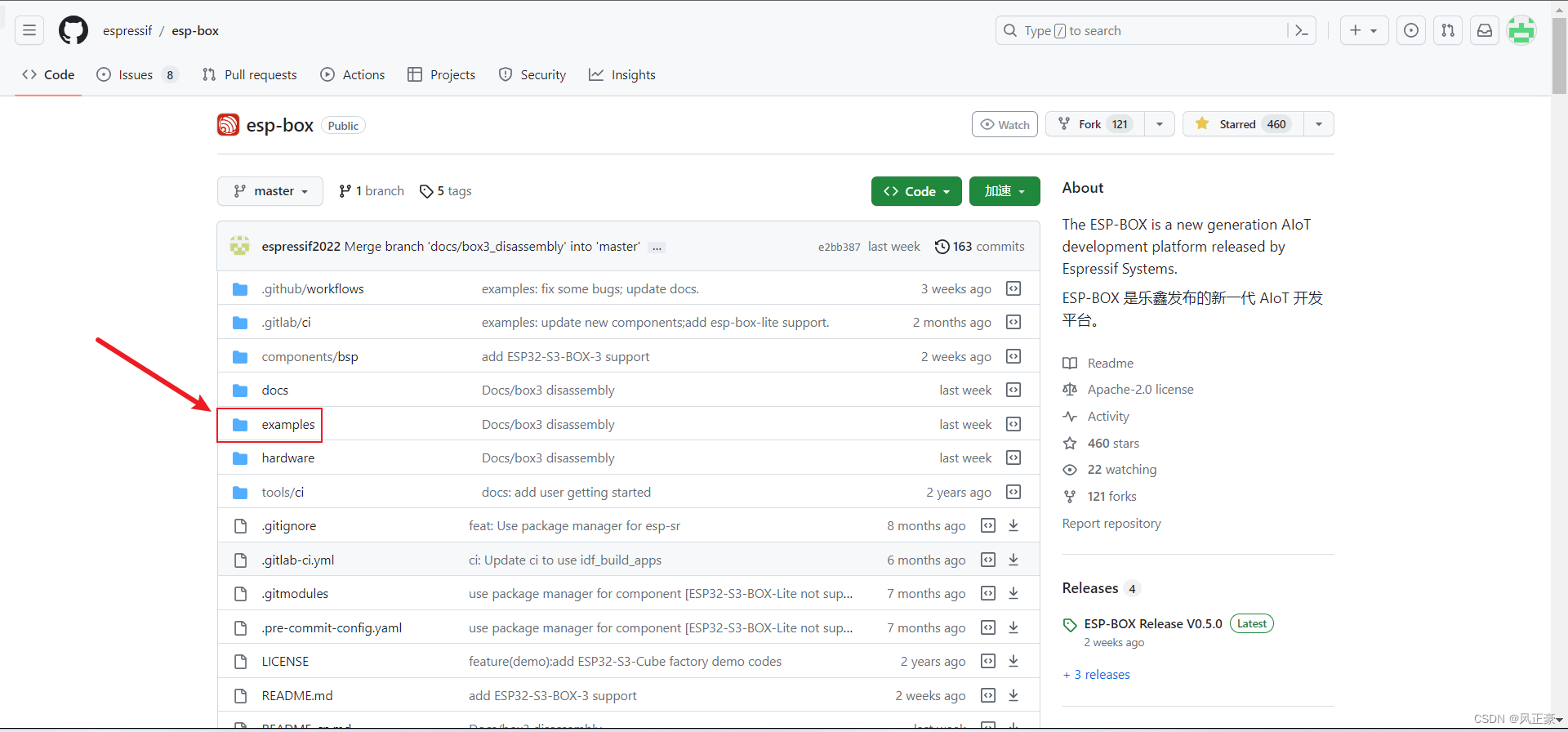Expand the green Code dropdown

[x=916, y=191]
